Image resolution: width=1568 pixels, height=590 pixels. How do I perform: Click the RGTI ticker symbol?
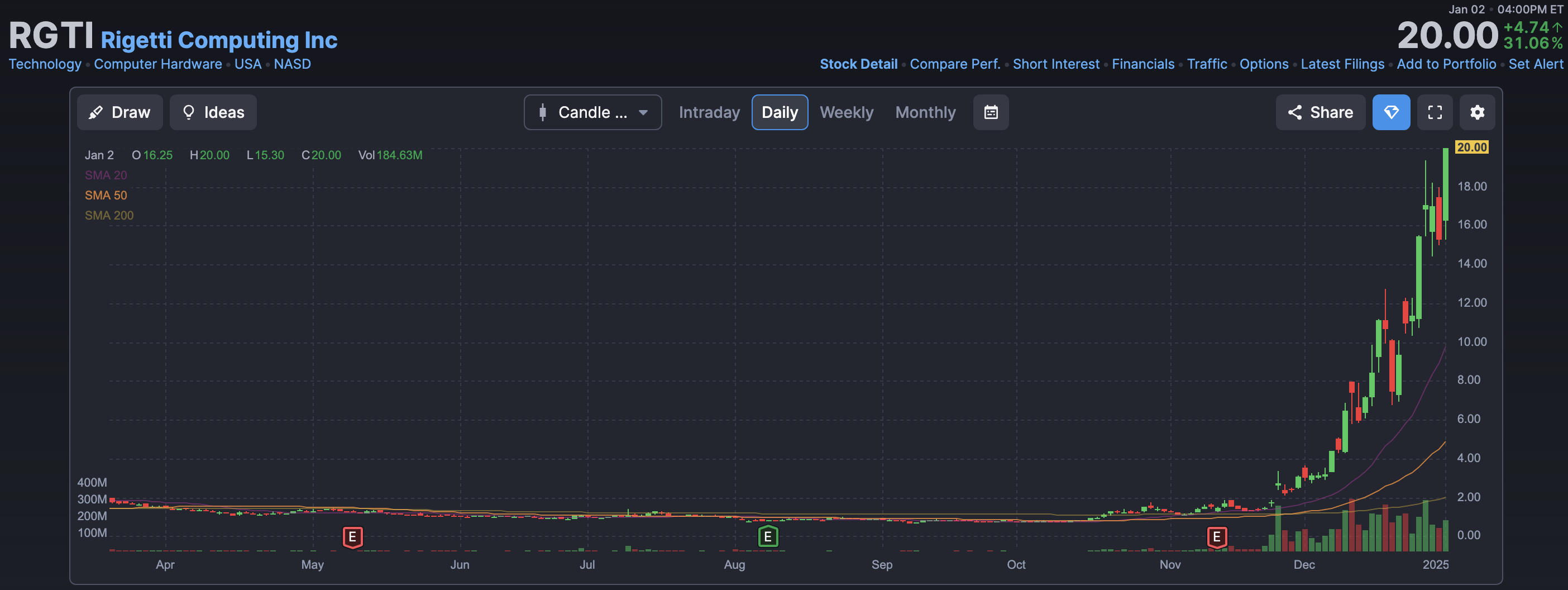point(51,35)
